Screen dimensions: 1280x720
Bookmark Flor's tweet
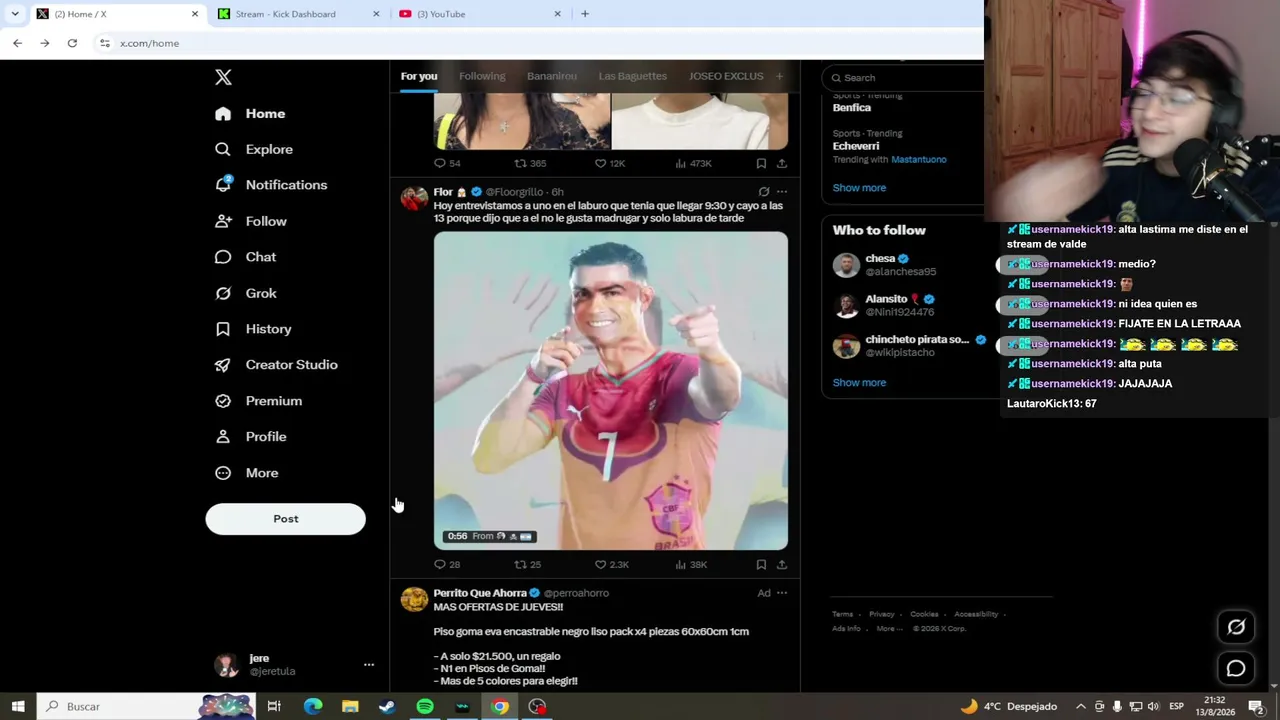click(x=761, y=564)
